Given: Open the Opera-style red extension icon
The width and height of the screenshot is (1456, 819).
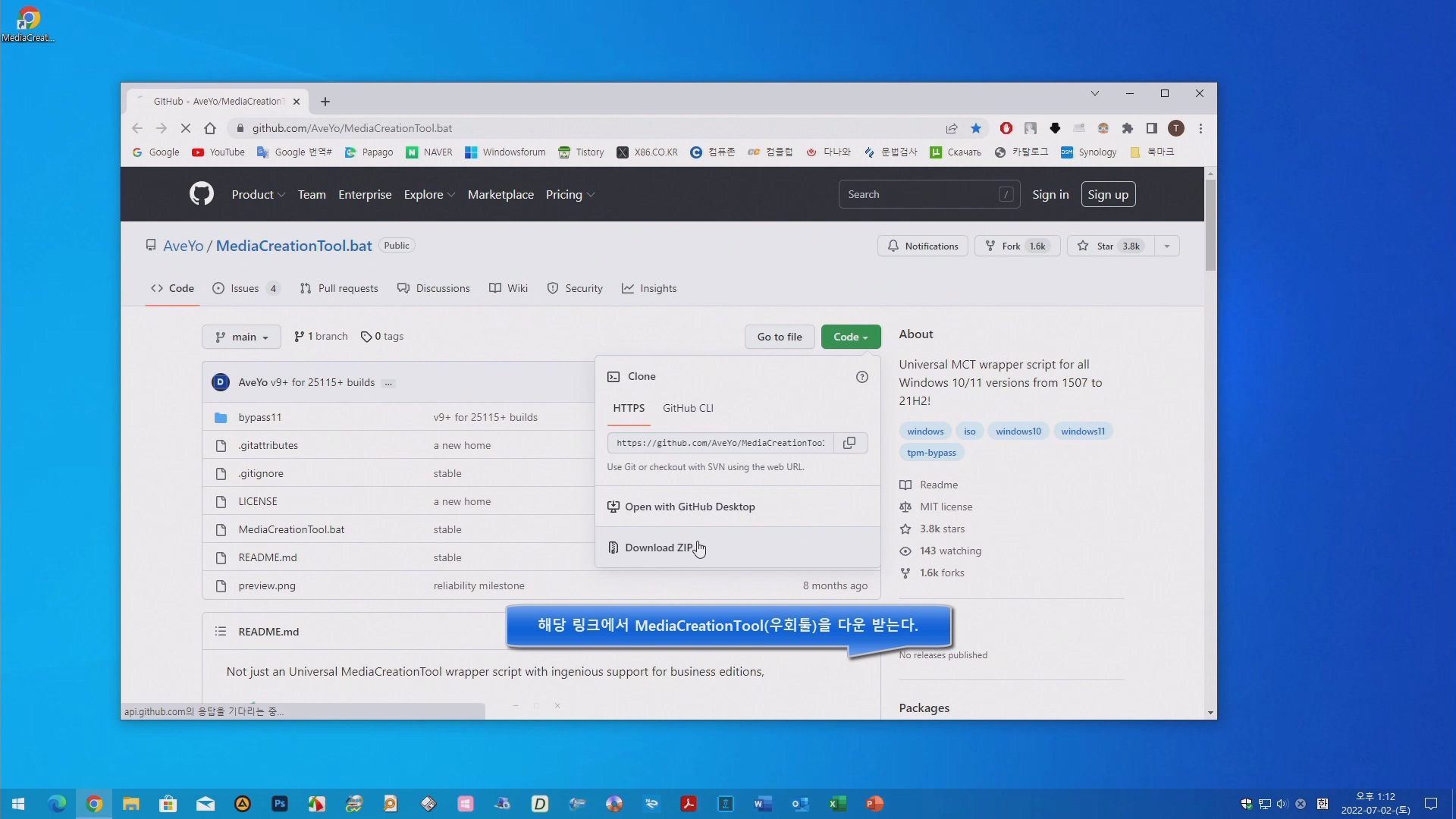Looking at the screenshot, I should pyautogui.click(x=1006, y=128).
